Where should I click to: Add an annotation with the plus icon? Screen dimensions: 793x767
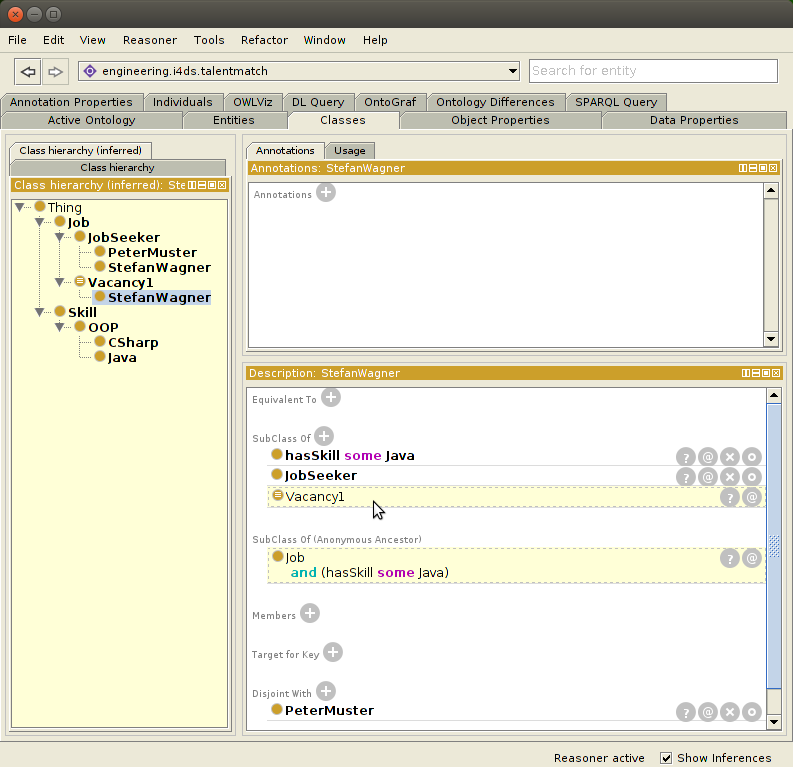pyautogui.click(x=326, y=193)
